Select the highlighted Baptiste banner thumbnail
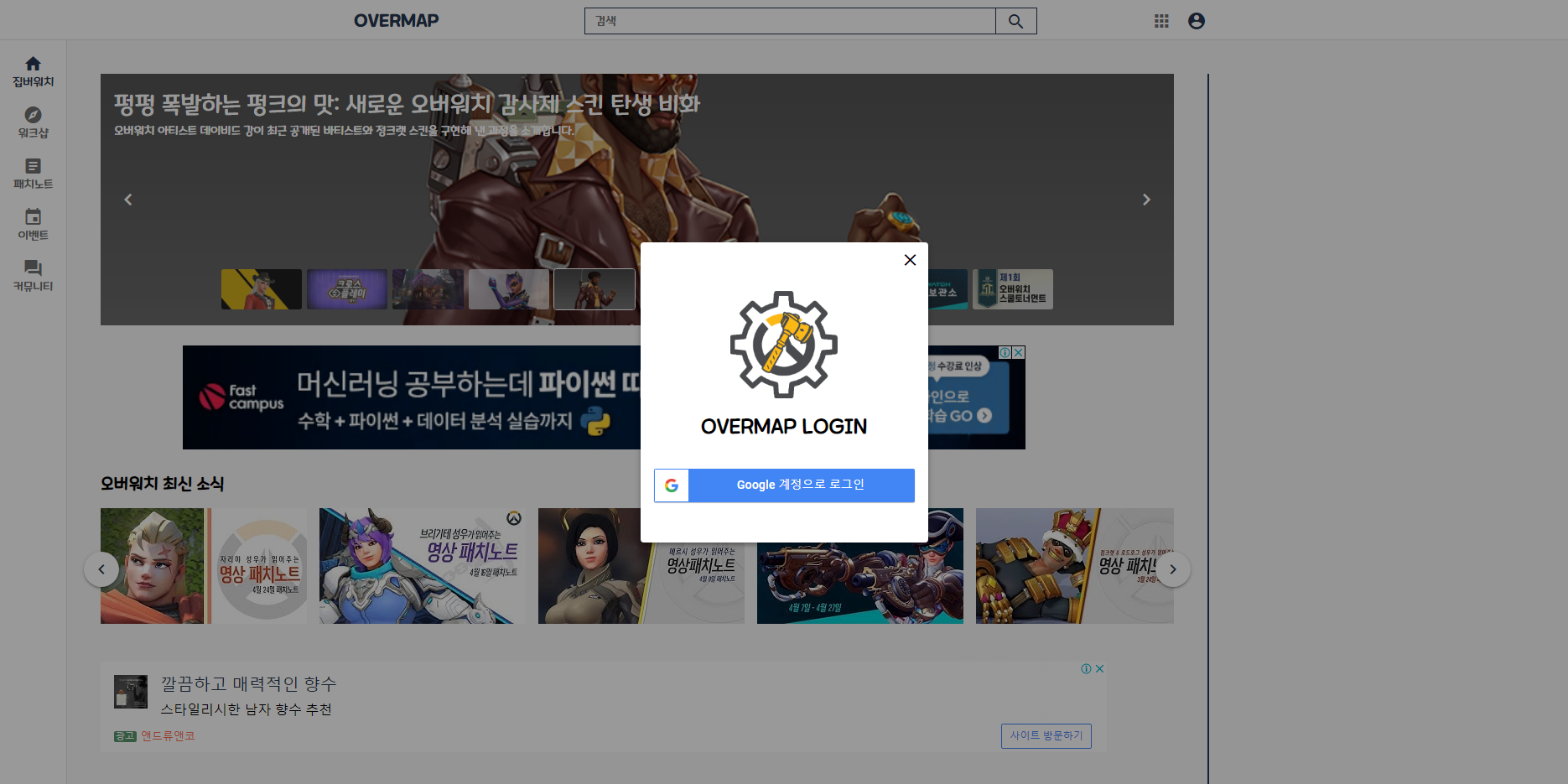The image size is (1568, 784). [594, 289]
